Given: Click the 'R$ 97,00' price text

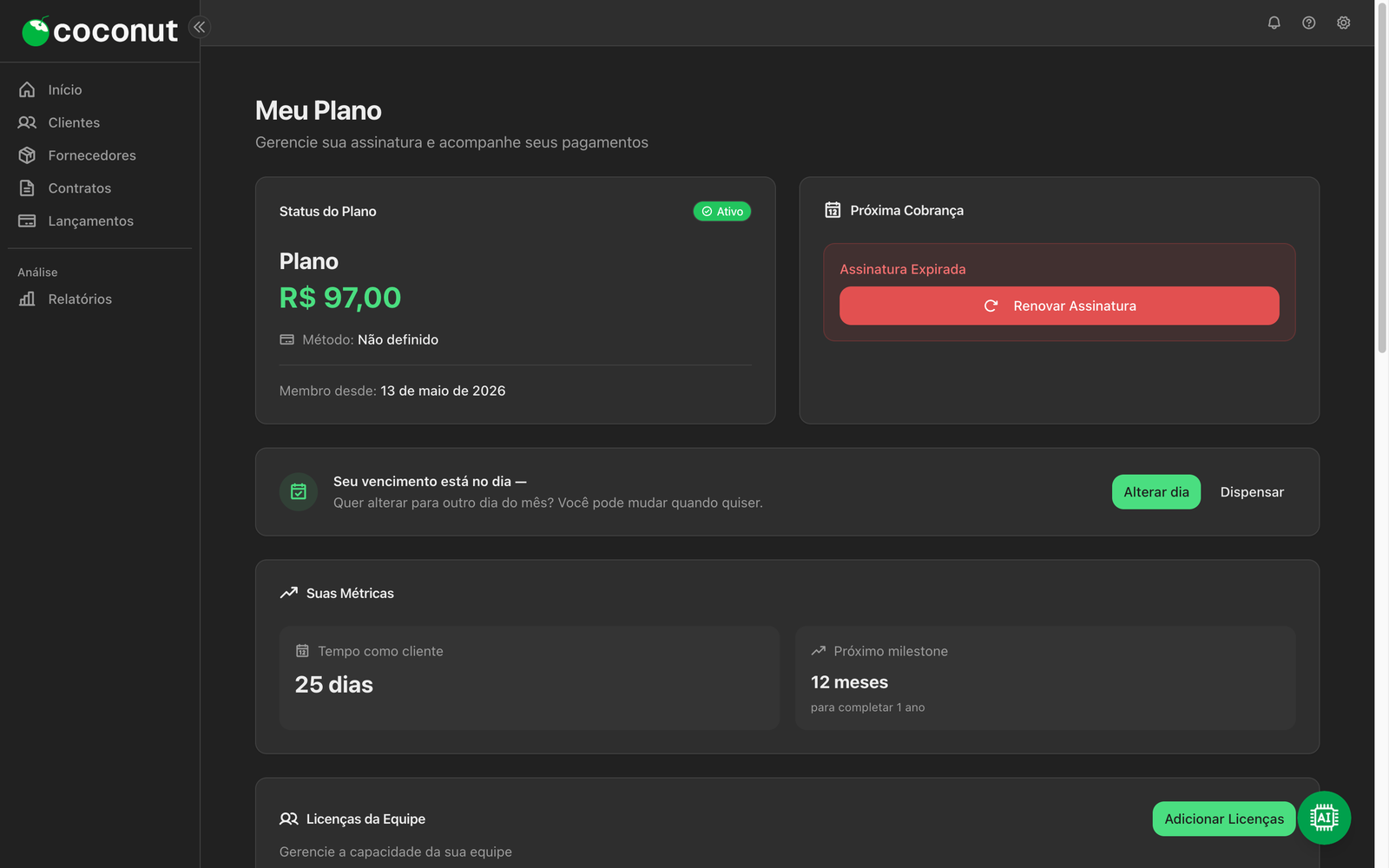Looking at the screenshot, I should click(340, 298).
